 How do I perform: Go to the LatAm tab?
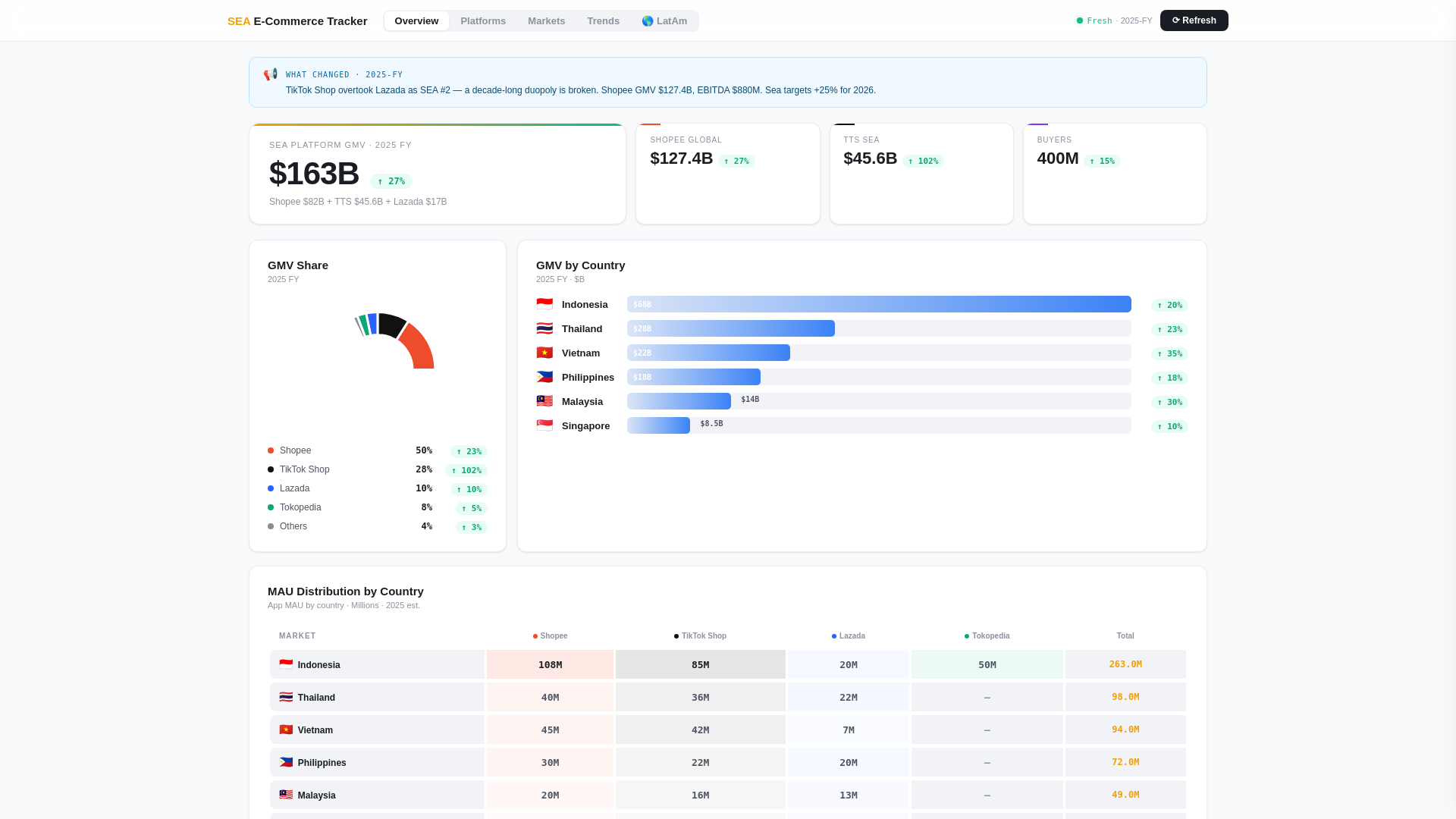click(664, 20)
